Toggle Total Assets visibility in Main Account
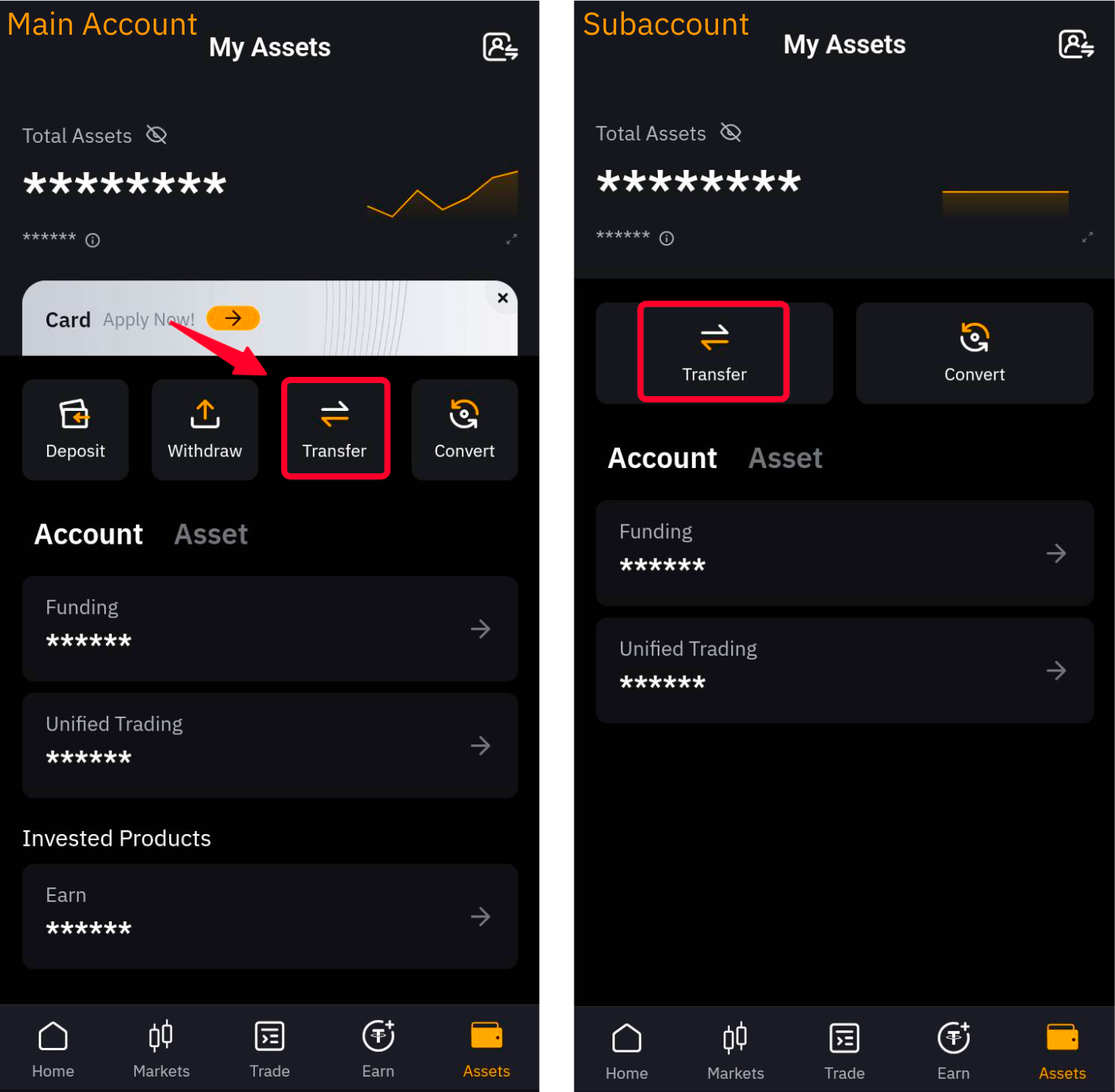 click(157, 135)
